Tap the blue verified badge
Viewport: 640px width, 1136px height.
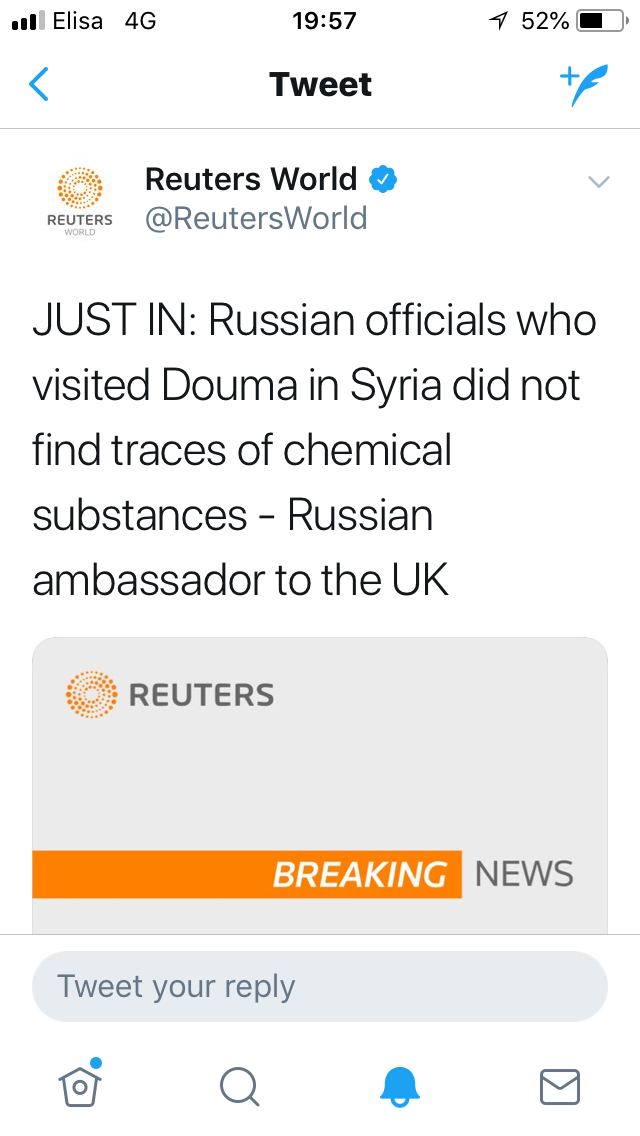384,180
